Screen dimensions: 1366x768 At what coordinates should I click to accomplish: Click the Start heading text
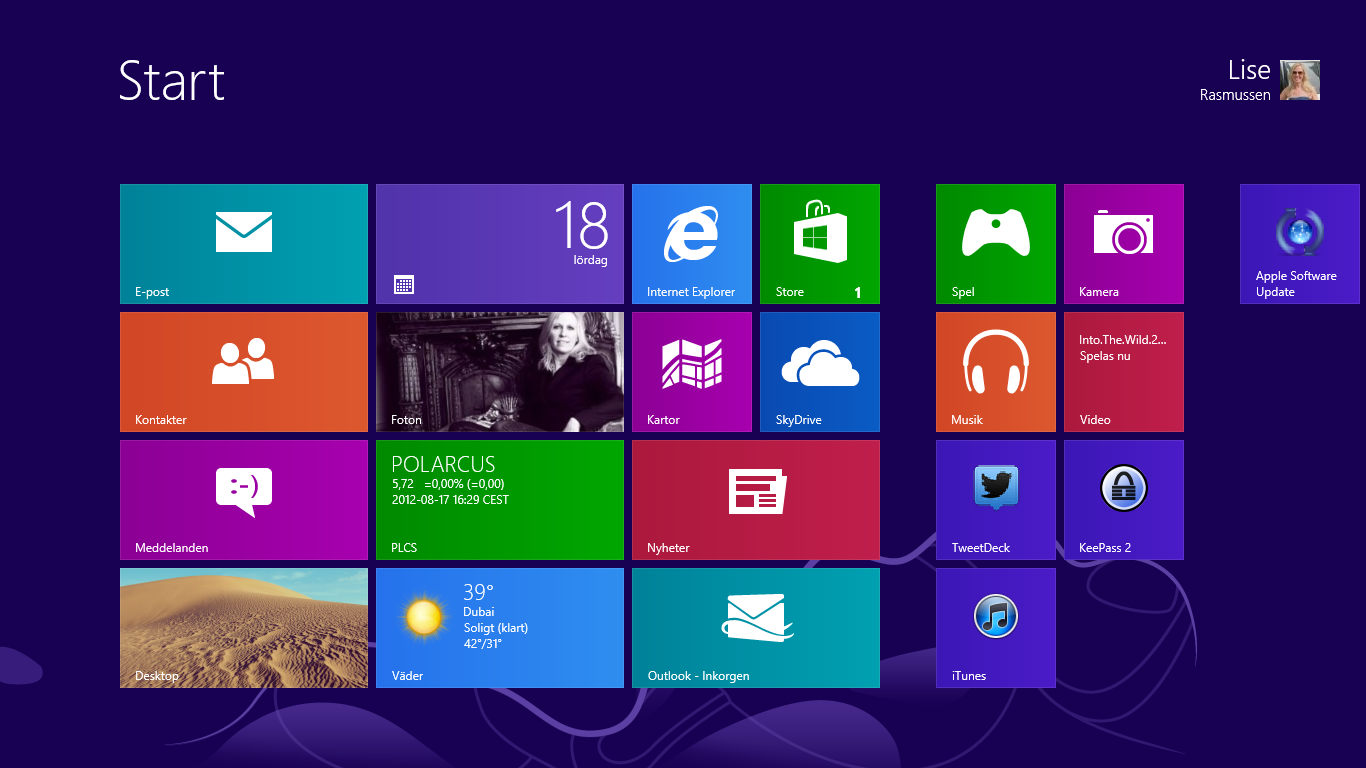coord(172,81)
